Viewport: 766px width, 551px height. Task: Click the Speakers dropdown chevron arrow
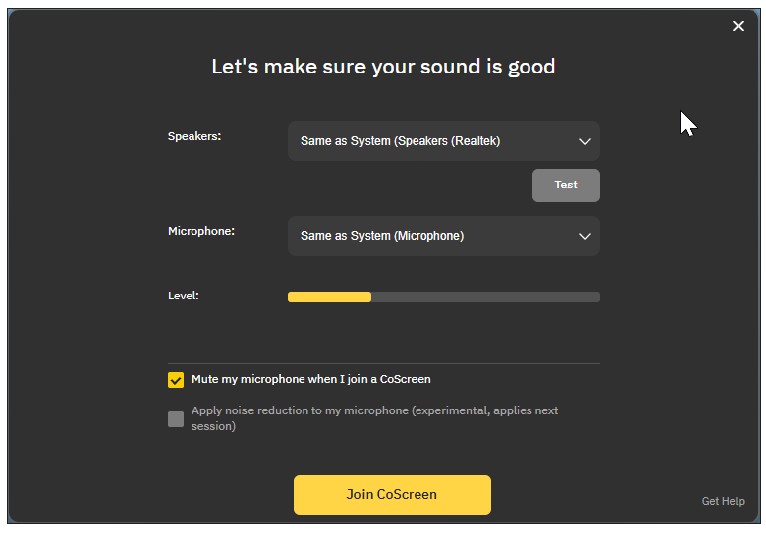[x=585, y=141]
